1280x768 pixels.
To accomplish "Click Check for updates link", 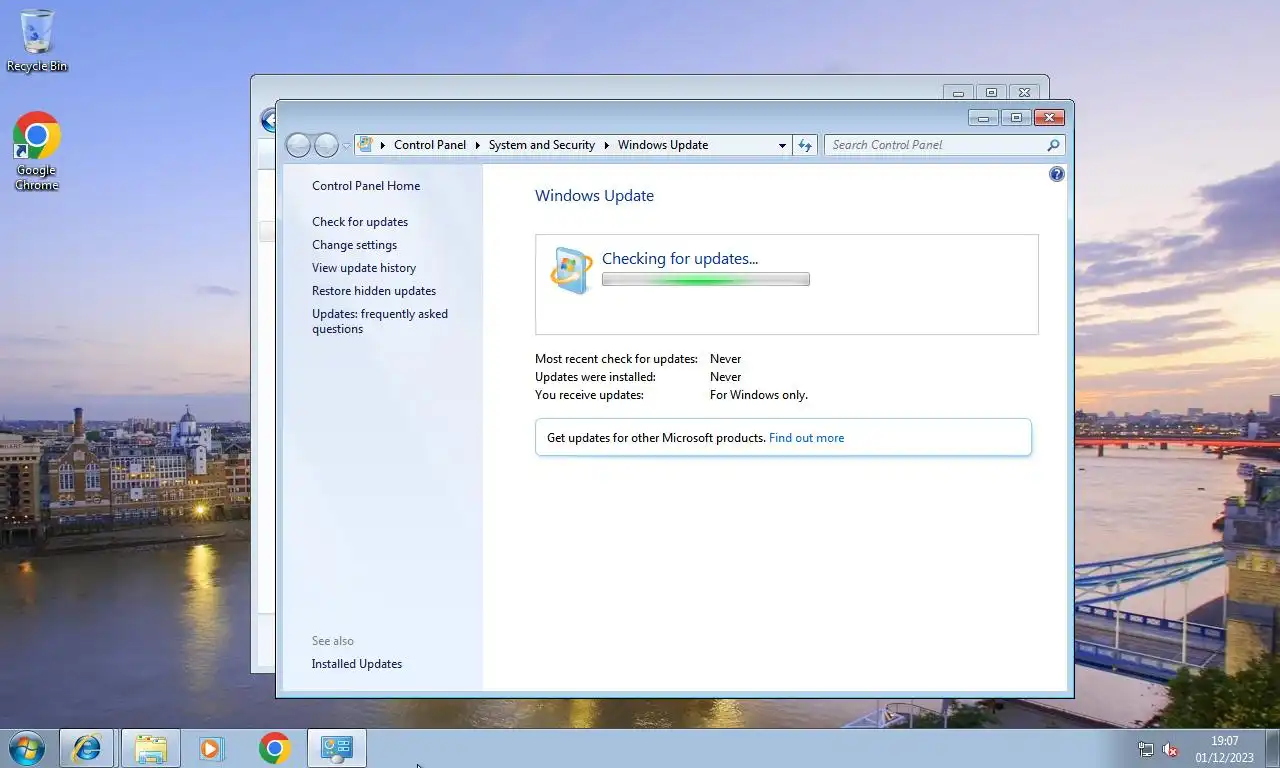I will [x=360, y=222].
